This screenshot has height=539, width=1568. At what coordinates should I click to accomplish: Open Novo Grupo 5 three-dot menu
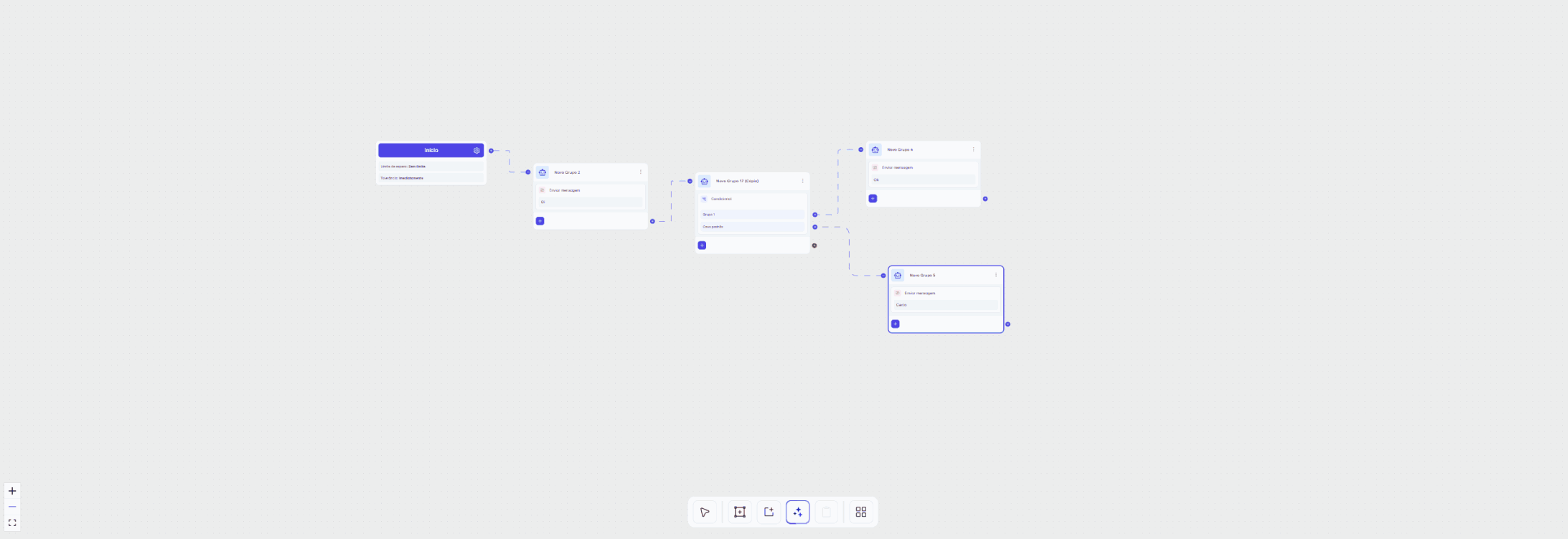pos(995,275)
